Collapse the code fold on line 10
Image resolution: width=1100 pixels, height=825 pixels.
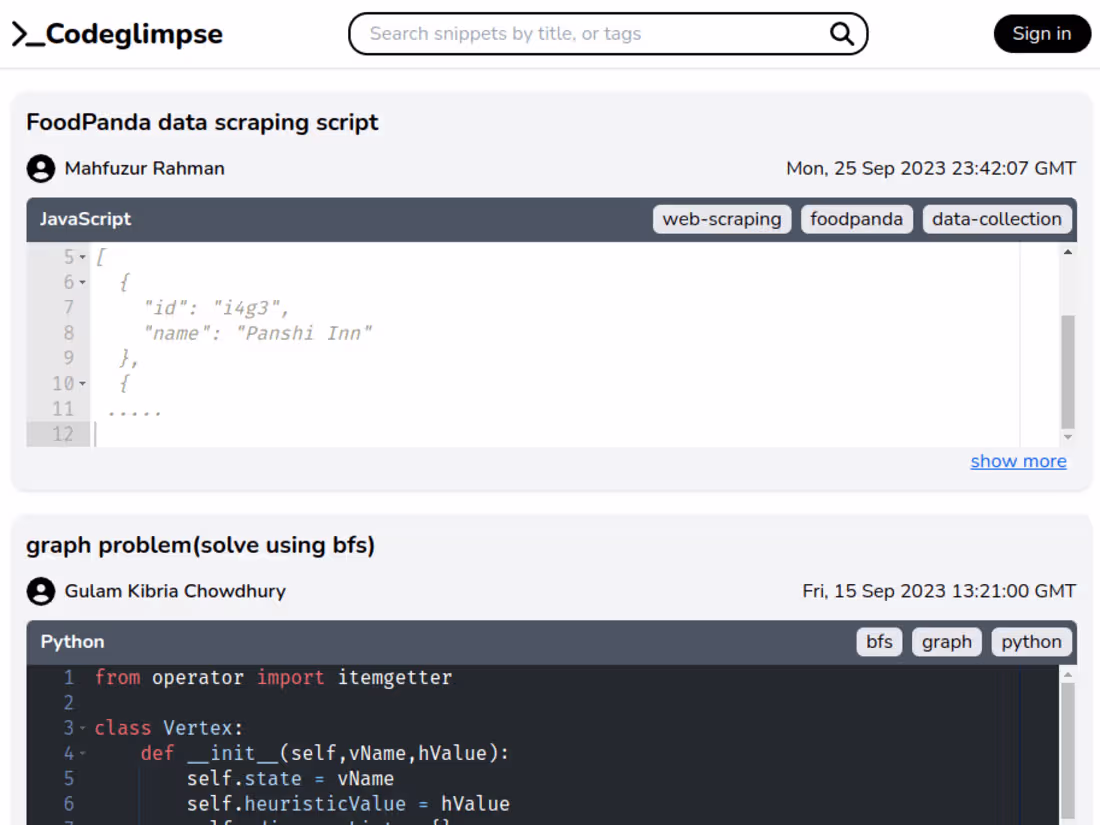[82, 383]
